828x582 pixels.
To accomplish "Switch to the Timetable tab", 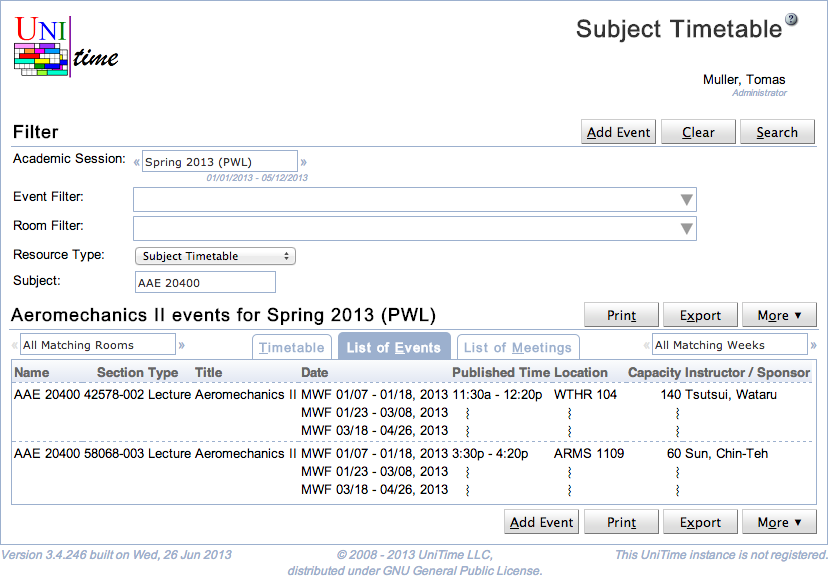I will 291,347.
